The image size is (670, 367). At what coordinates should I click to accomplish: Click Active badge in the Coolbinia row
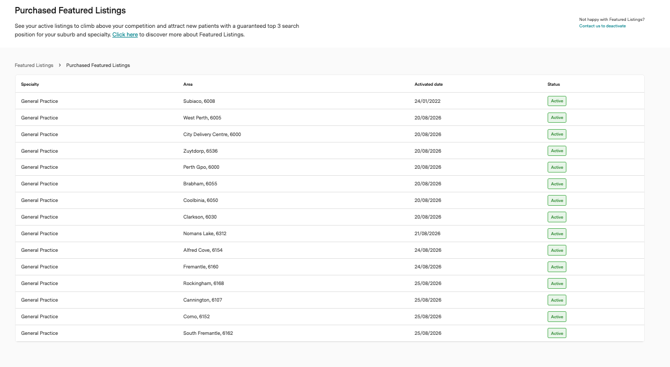(557, 200)
